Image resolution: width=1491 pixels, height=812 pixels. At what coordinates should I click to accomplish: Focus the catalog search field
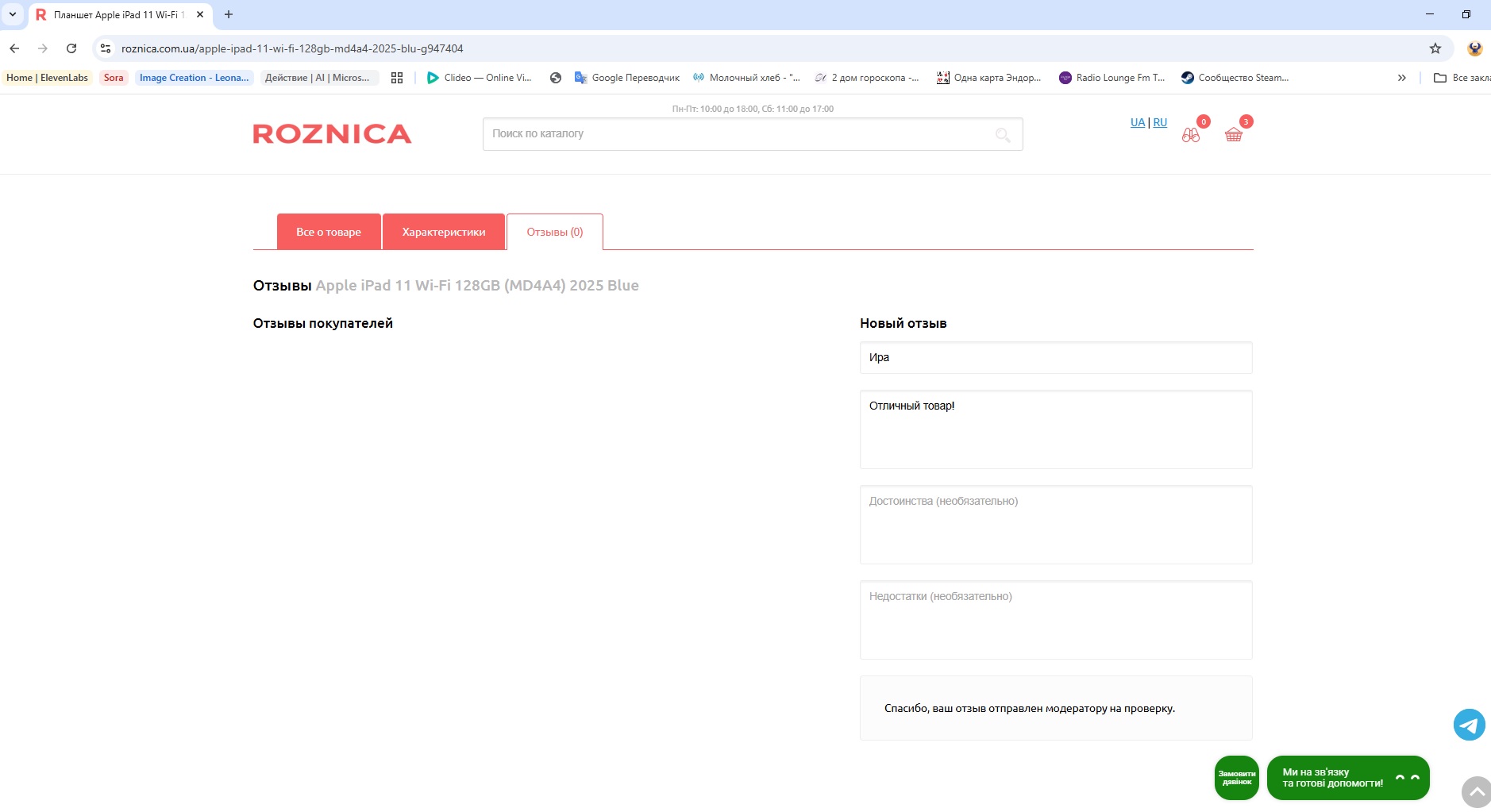(x=738, y=134)
